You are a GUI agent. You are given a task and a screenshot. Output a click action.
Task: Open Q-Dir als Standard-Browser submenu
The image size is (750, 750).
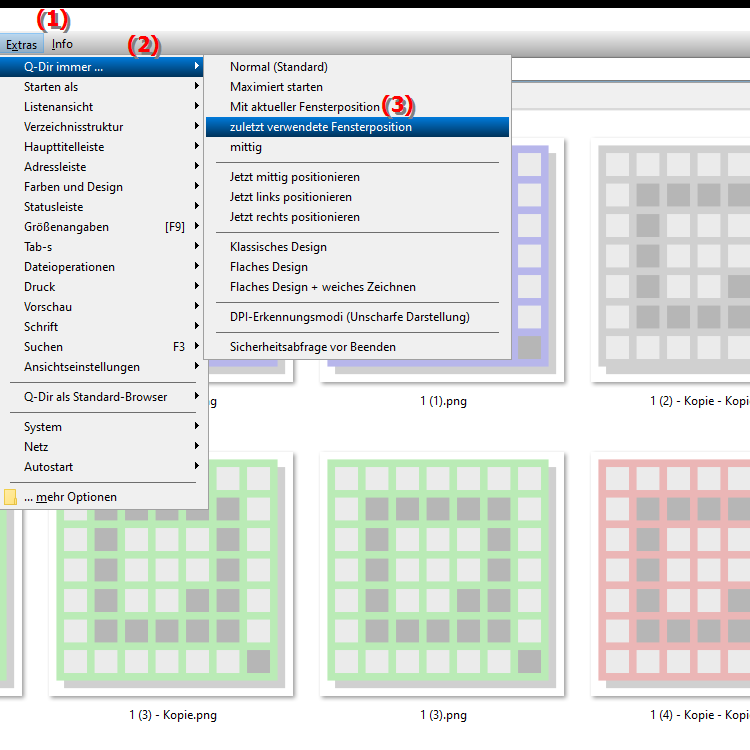[x=101, y=397]
